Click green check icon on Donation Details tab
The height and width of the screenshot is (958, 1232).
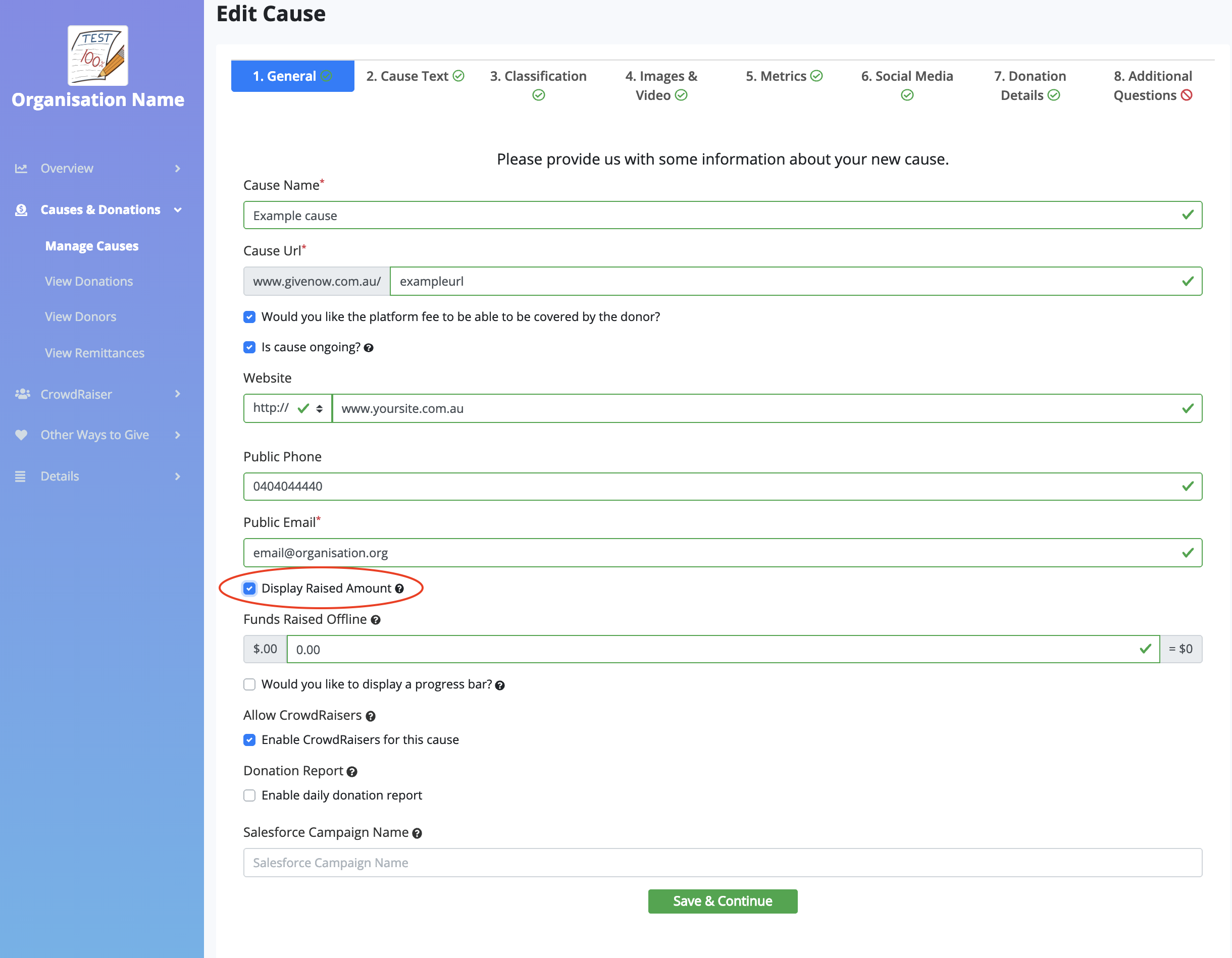tap(1054, 95)
